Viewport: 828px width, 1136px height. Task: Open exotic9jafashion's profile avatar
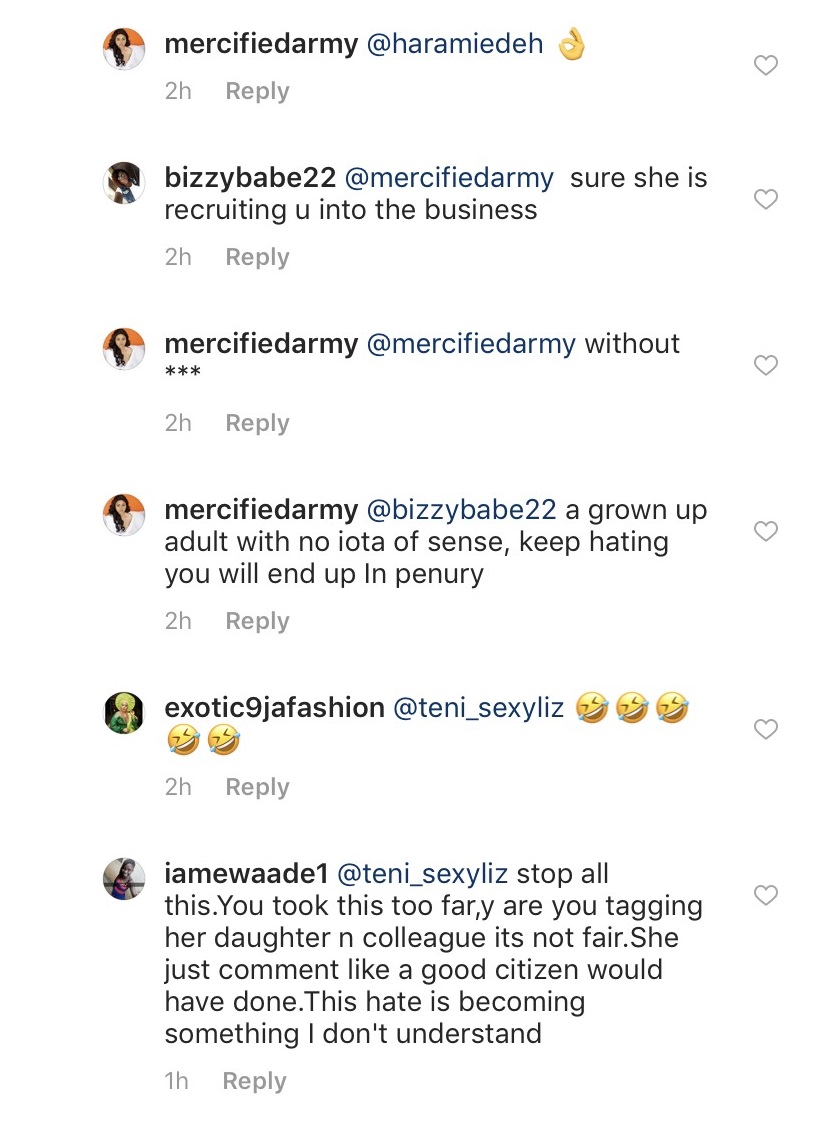point(124,713)
